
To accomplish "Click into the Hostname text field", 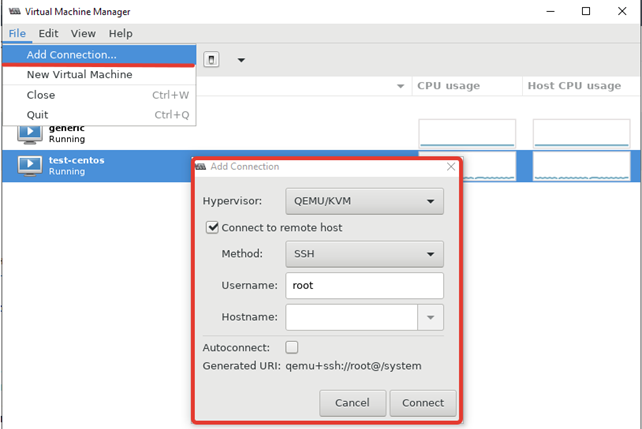I will pos(351,317).
